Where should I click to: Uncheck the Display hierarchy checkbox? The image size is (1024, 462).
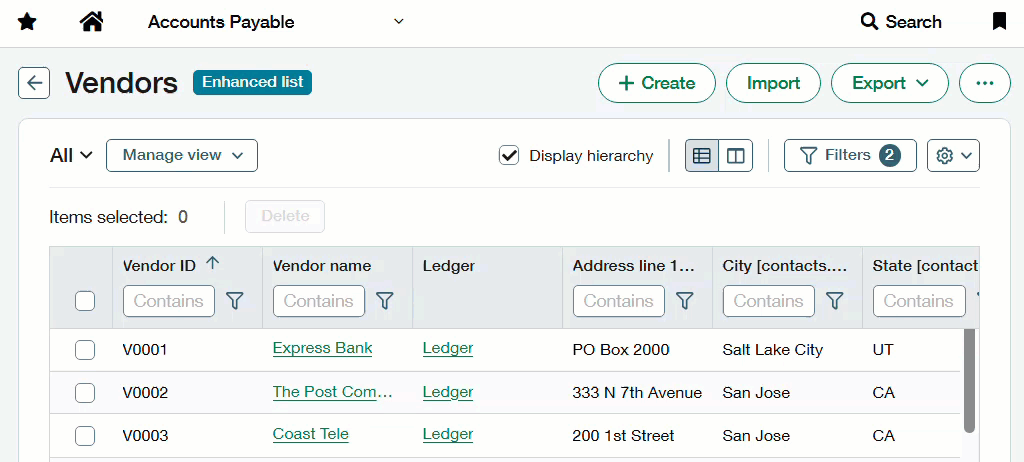509,155
